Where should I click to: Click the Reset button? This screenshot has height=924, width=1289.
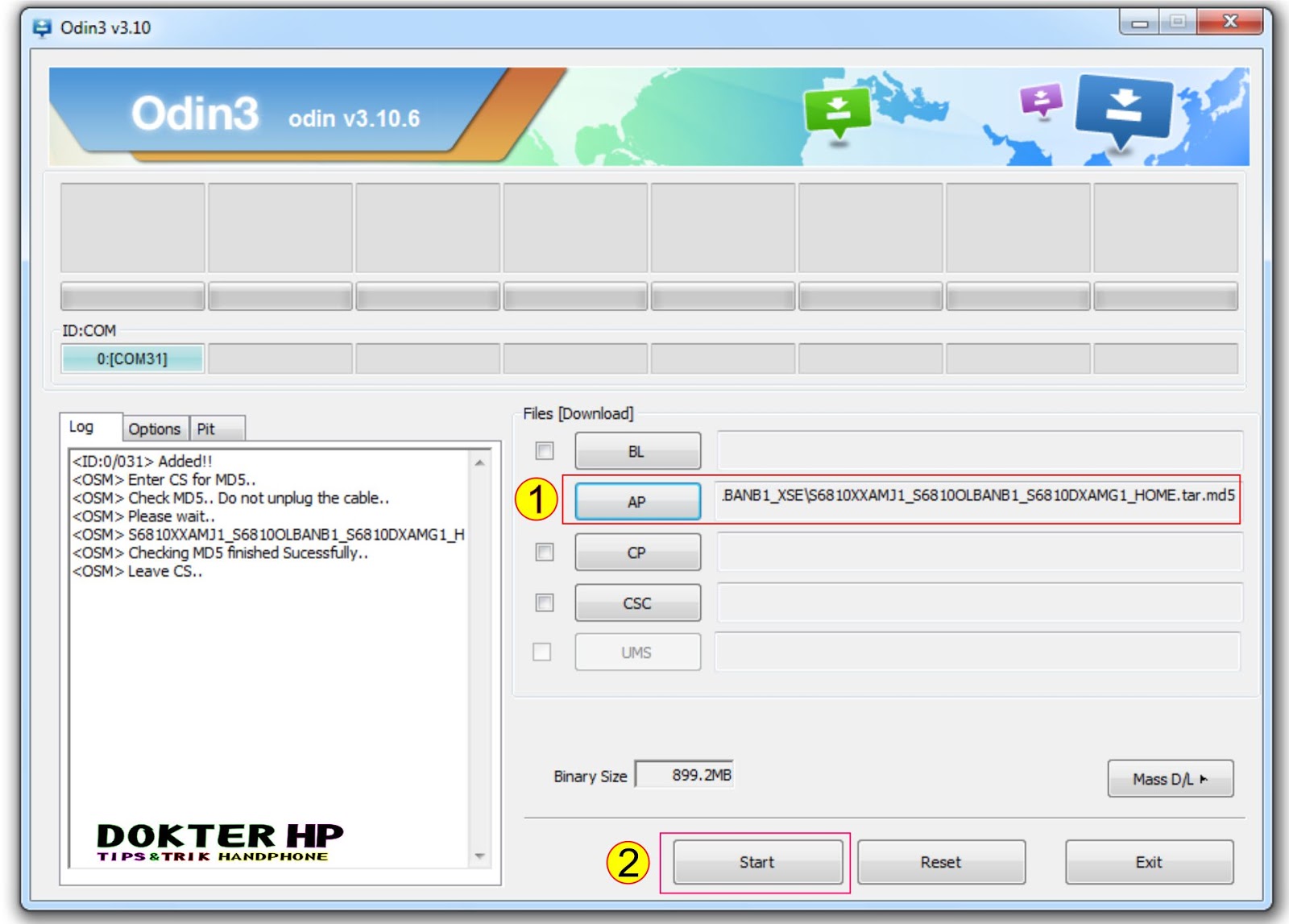click(x=941, y=862)
